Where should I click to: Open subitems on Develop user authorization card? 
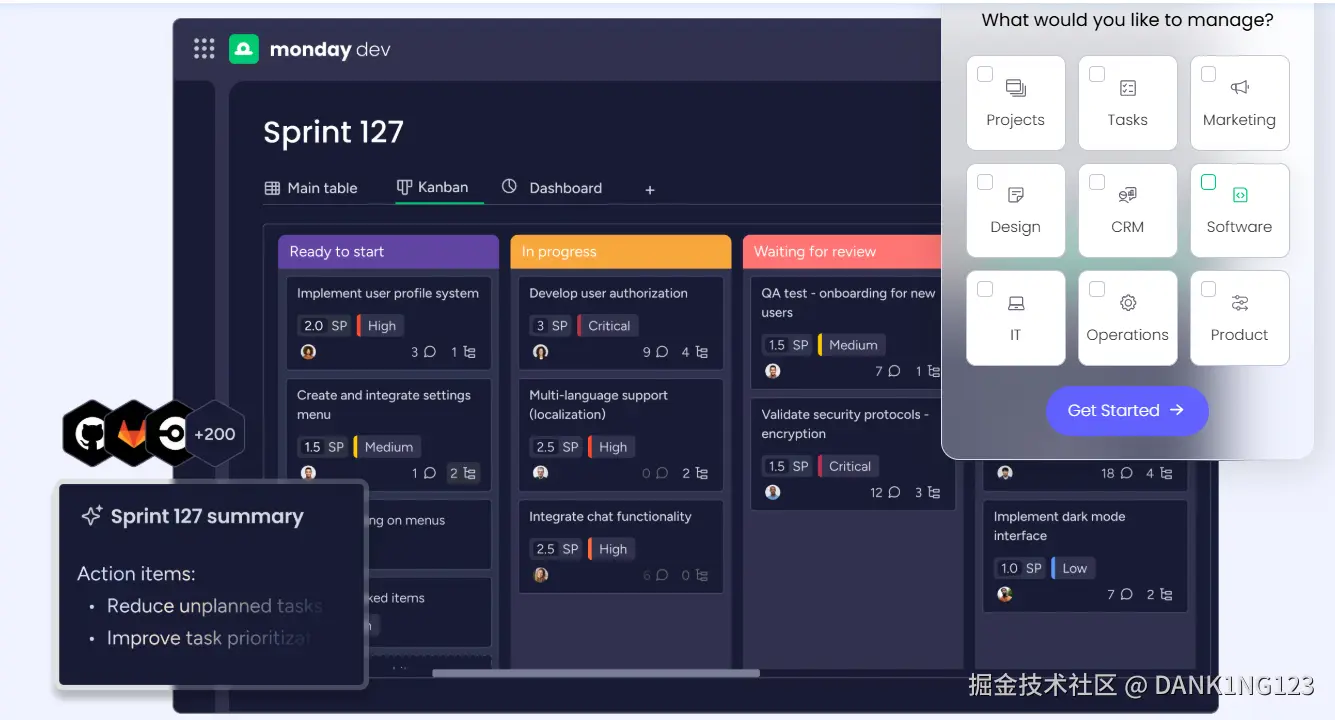click(695, 352)
